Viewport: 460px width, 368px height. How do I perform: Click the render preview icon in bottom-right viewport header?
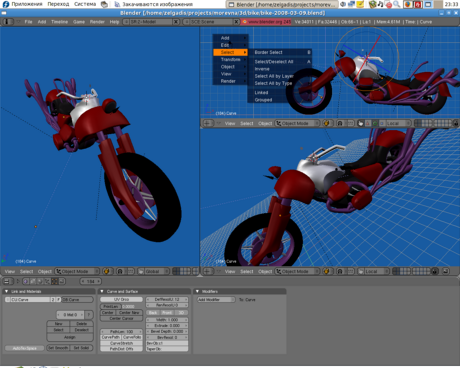tap(446, 271)
